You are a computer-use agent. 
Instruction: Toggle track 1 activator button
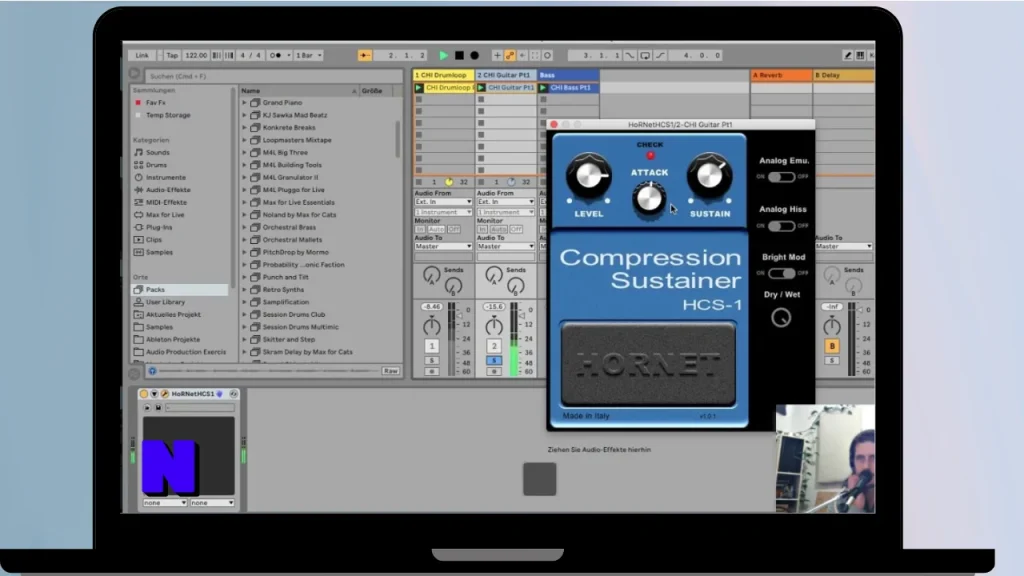click(432, 346)
